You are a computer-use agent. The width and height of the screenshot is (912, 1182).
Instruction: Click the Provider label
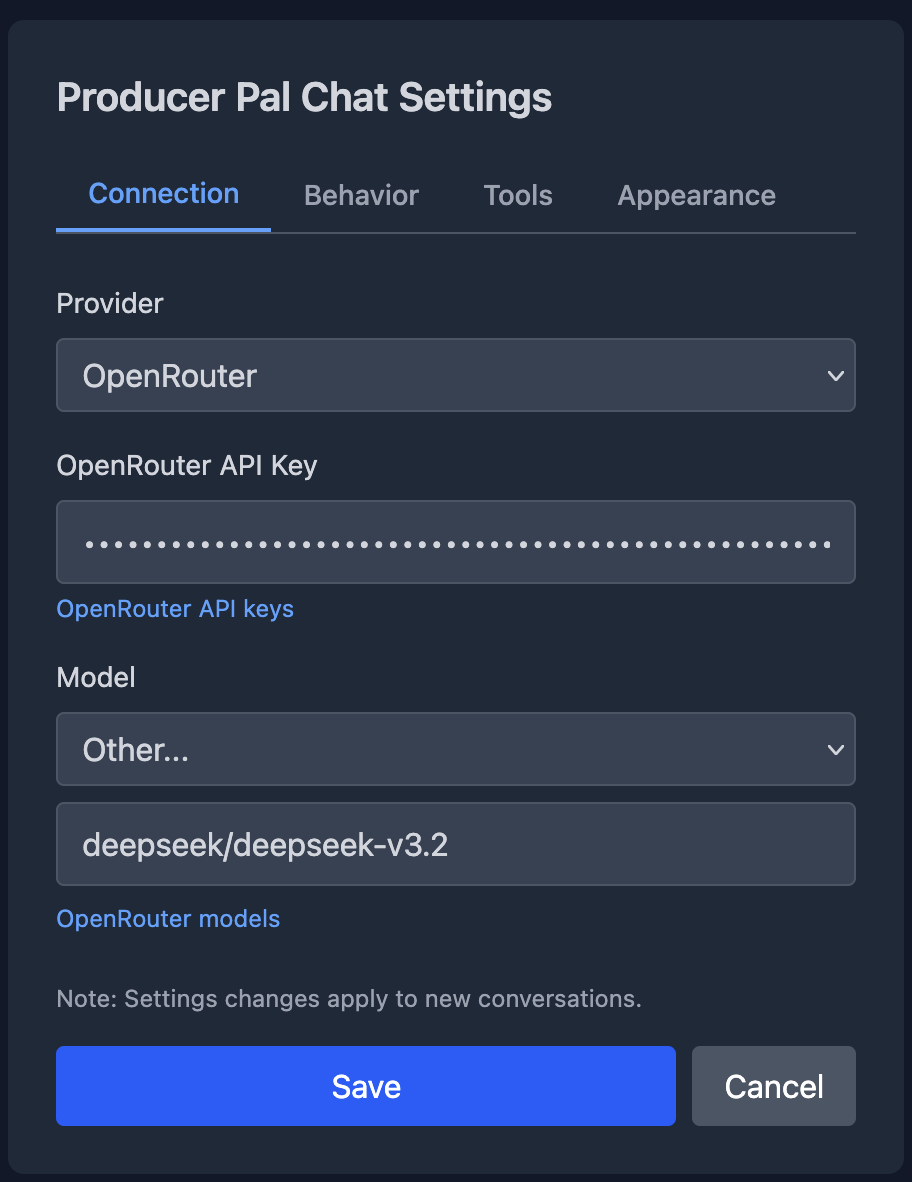[109, 303]
